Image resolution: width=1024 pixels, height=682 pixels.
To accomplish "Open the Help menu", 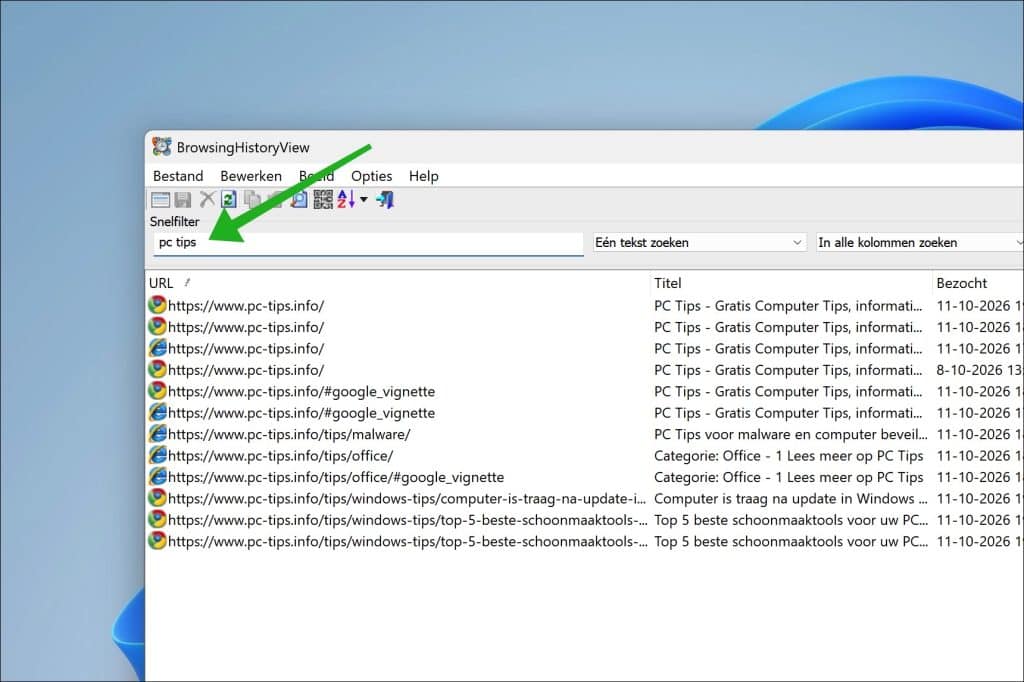I will coord(424,176).
